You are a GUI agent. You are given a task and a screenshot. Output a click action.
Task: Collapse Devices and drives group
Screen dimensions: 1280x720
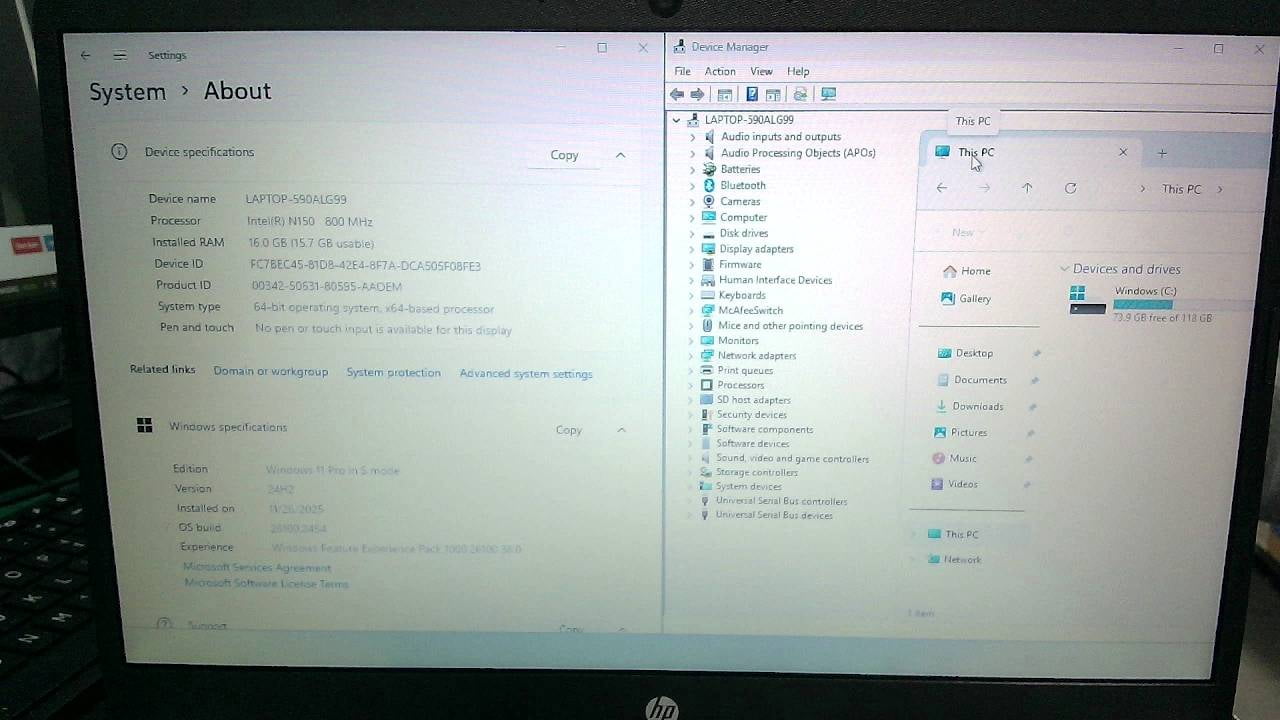click(x=1064, y=269)
